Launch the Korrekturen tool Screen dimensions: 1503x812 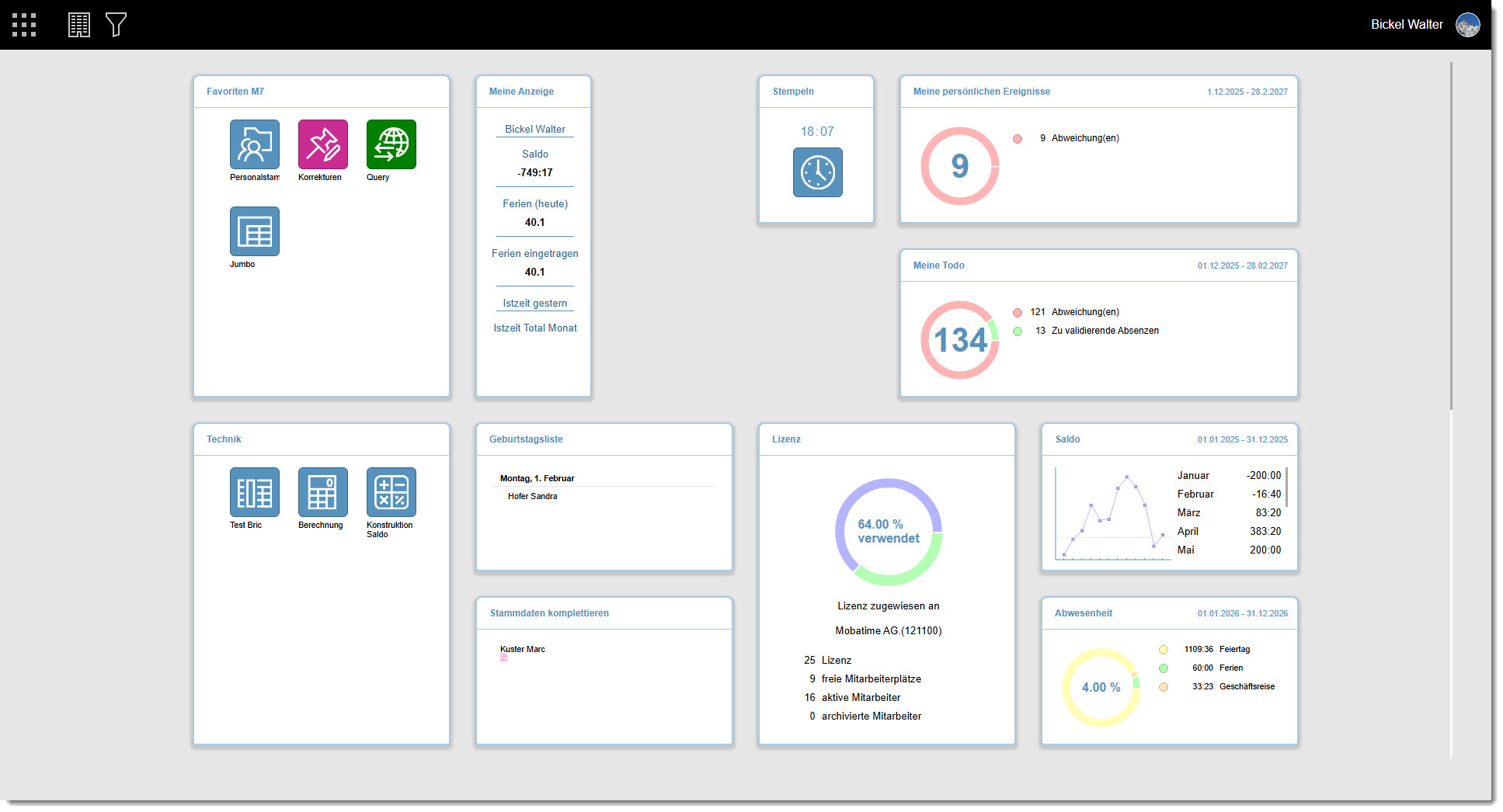[322, 144]
